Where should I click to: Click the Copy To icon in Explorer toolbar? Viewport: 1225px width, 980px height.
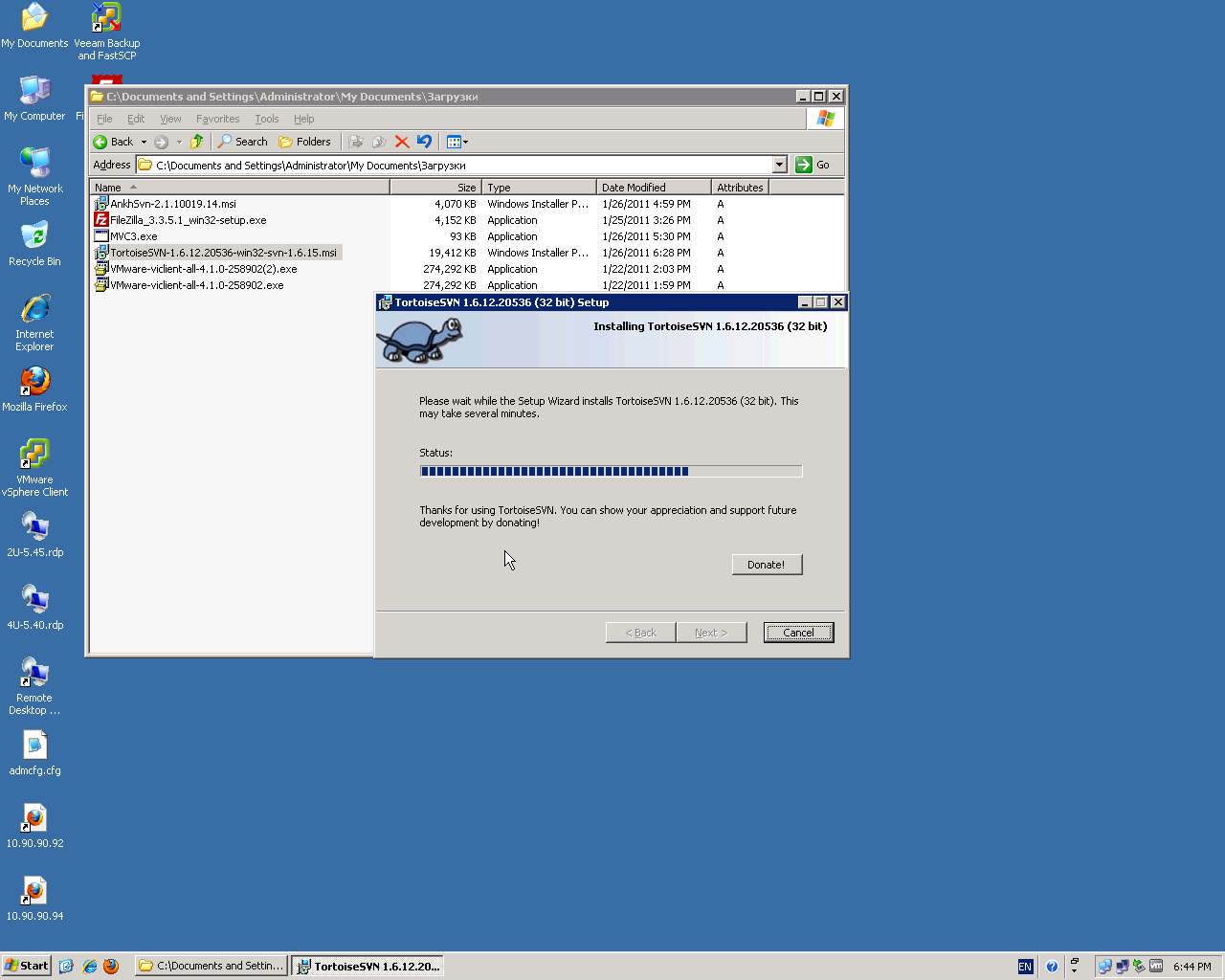pos(379,142)
